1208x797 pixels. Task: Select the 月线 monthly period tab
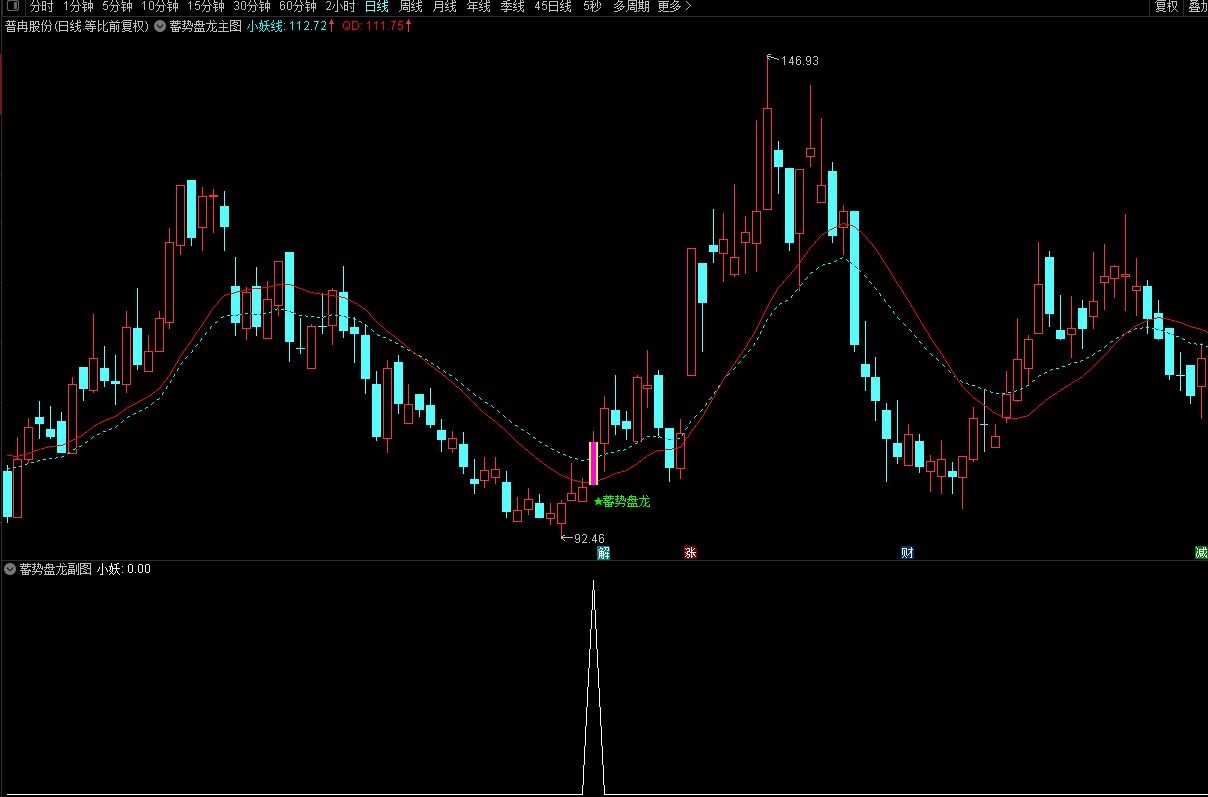pyautogui.click(x=445, y=6)
